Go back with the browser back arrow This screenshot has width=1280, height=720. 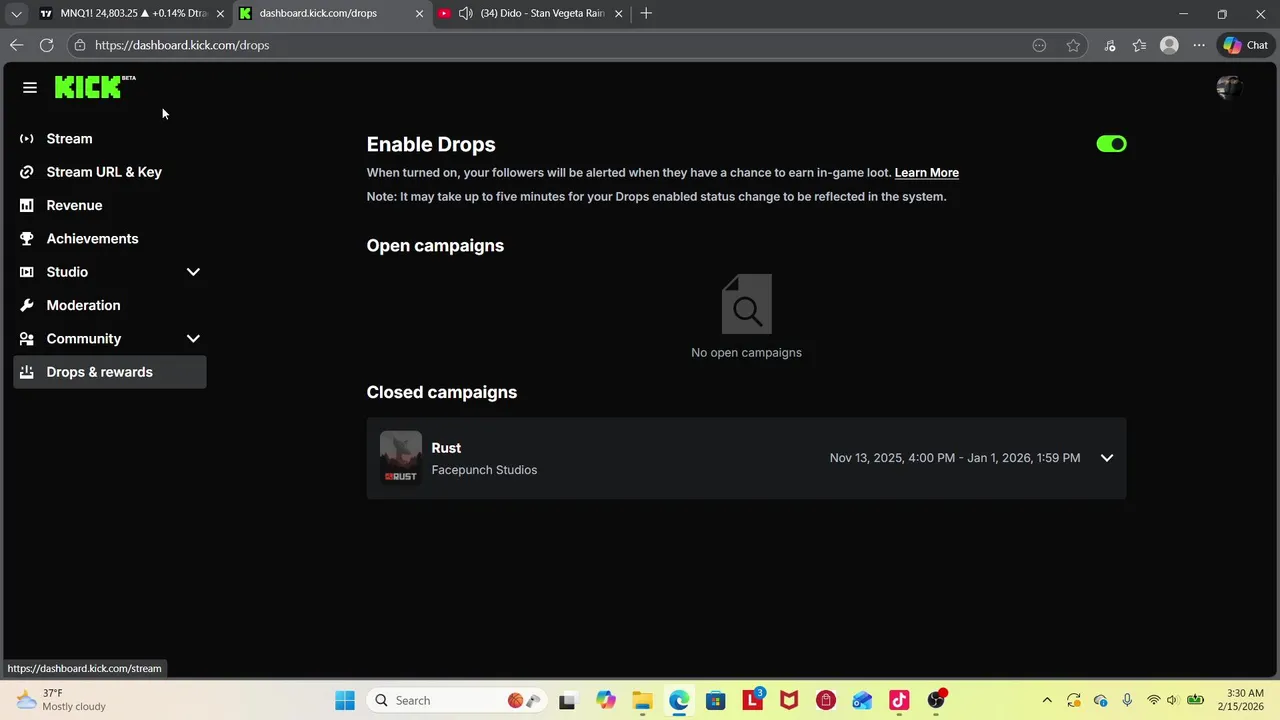pyautogui.click(x=16, y=45)
